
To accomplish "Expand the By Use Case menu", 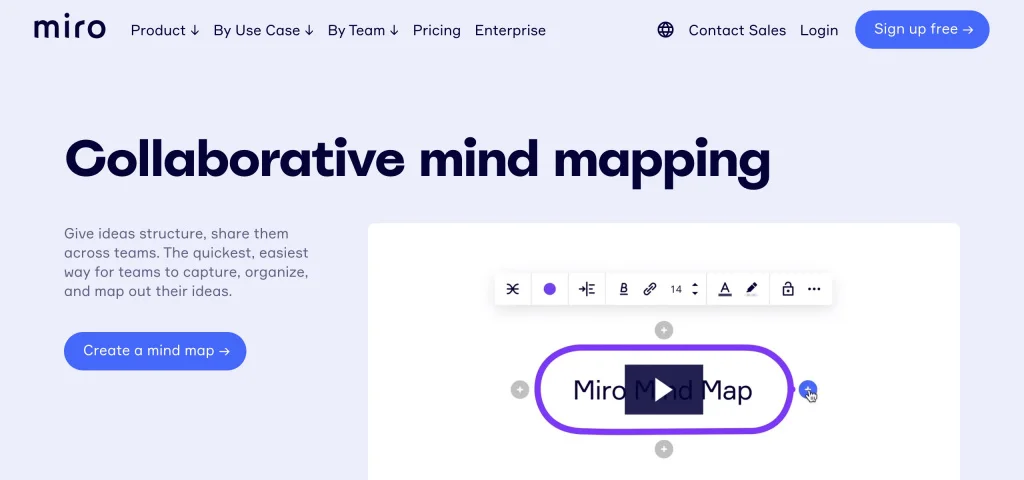I will pyautogui.click(x=263, y=30).
